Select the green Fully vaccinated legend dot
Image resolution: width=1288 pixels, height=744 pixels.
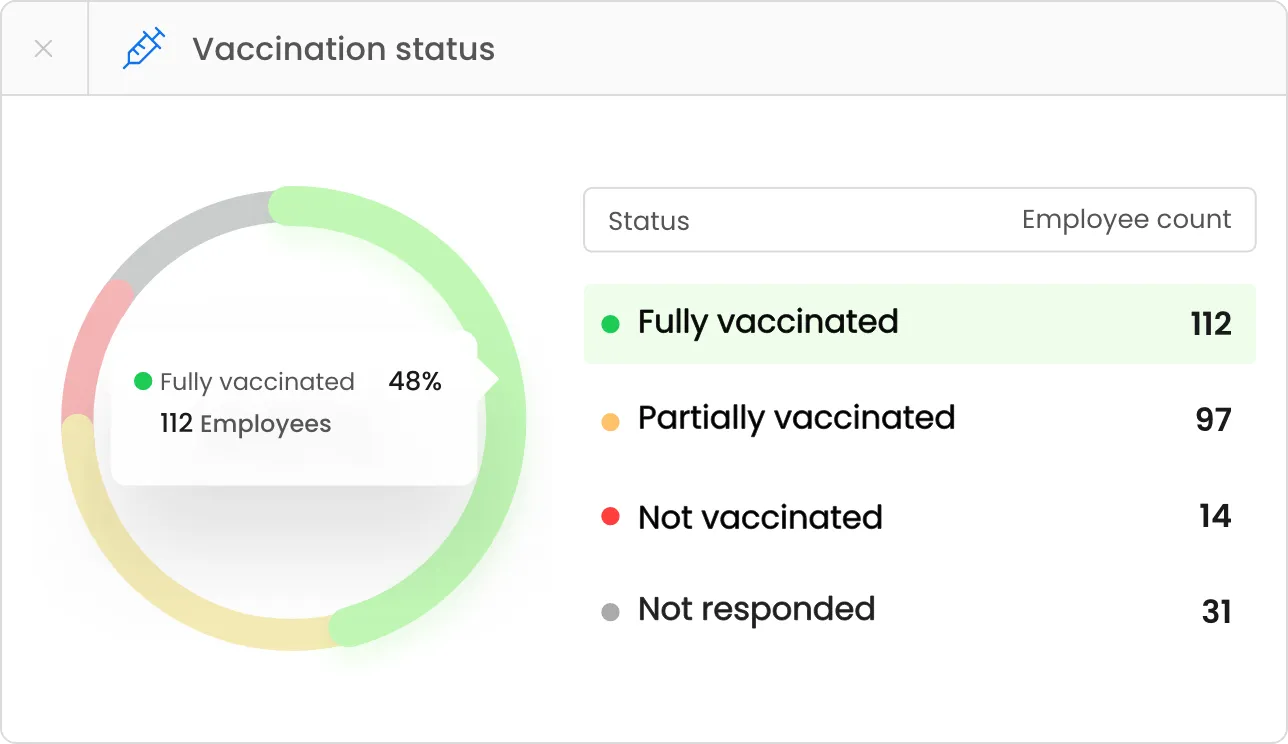[x=610, y=324]
